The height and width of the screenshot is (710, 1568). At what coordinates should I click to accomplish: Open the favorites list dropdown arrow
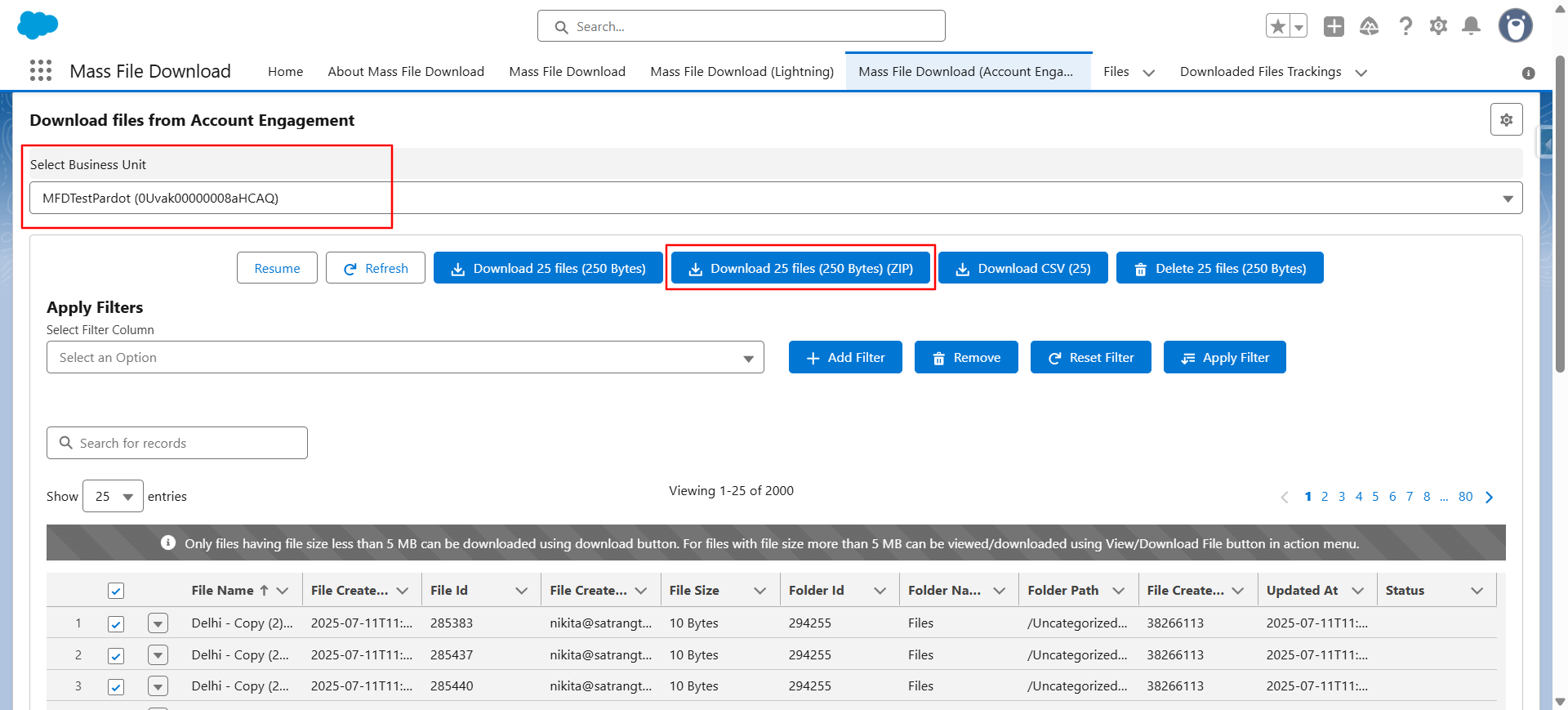click(x=1298, y=26)
